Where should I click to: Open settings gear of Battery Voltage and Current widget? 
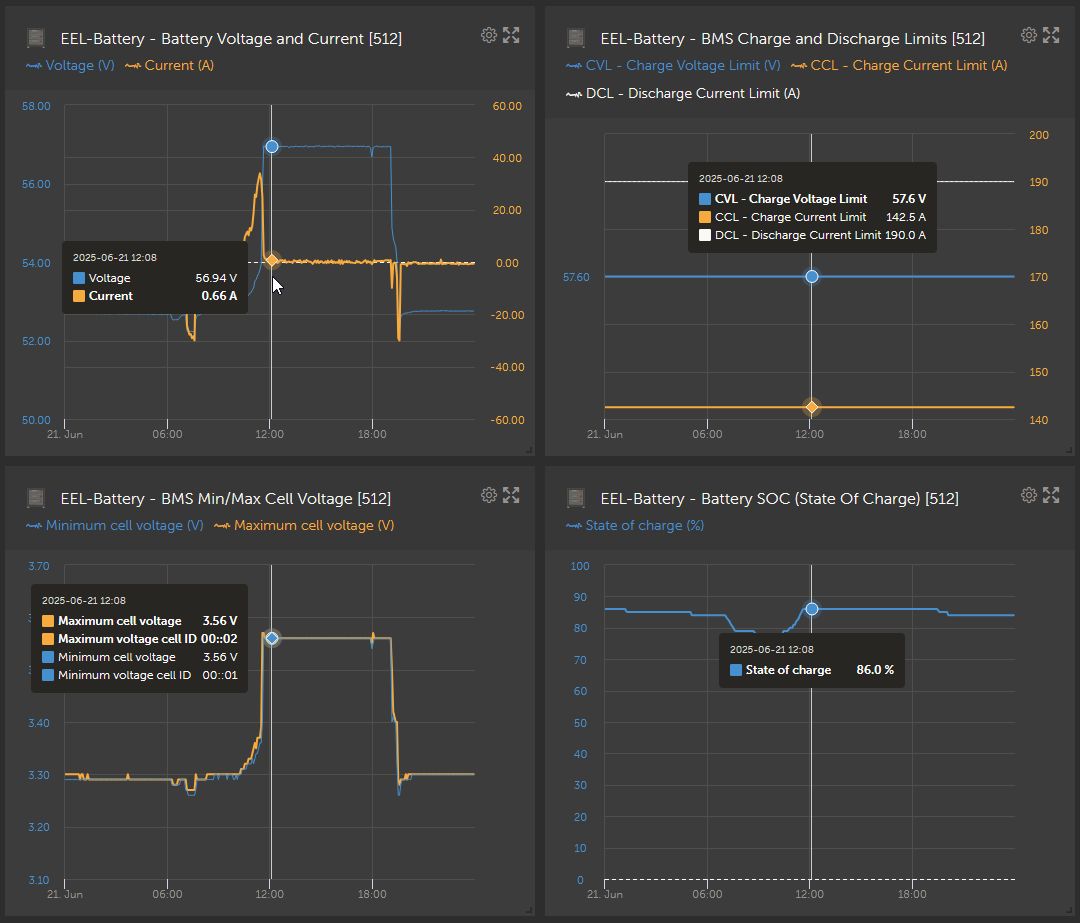(x=488, y=35)
